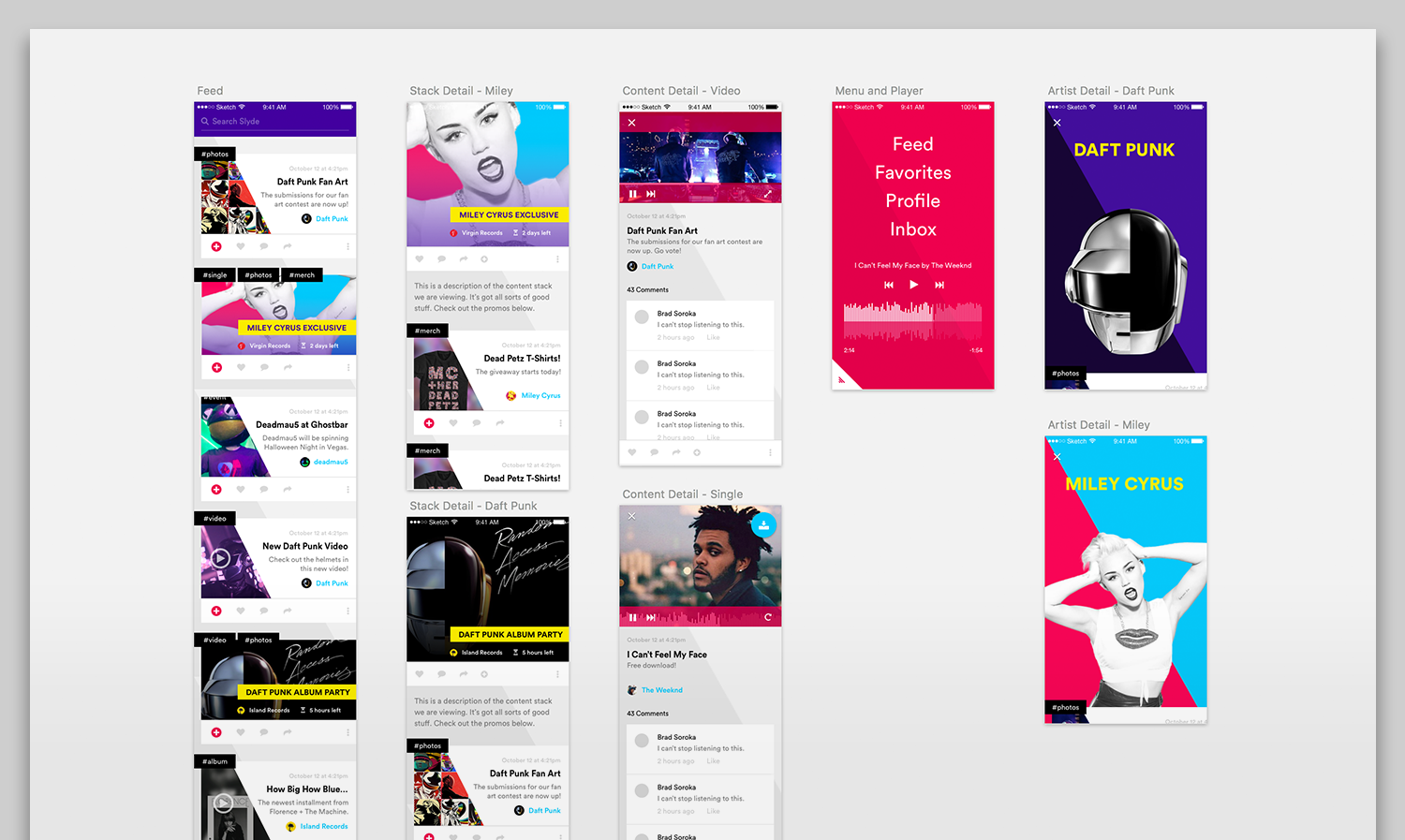Close the Content Detail - Single screen
This screenshot has width=1405, height=840.
coord(631,516)
